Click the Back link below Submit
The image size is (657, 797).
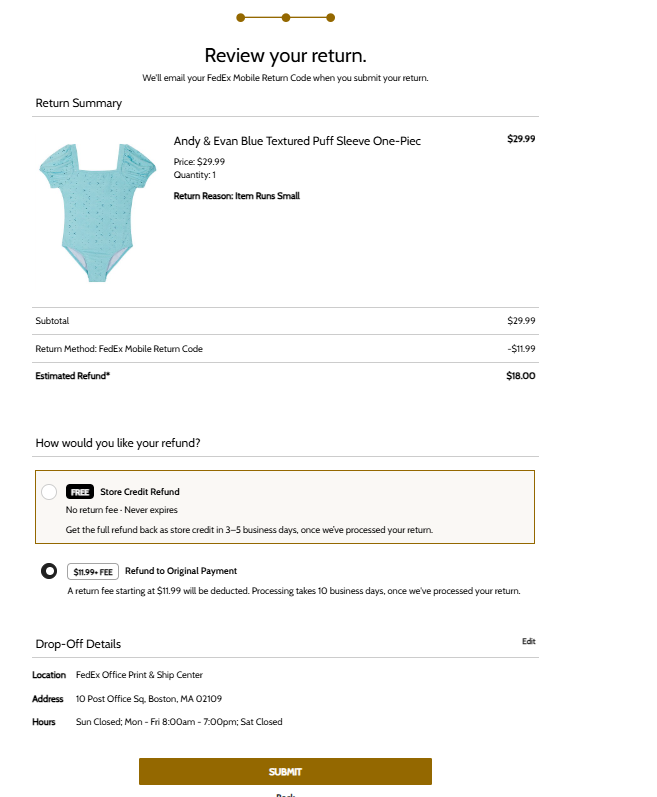click(x=285, y=794)
